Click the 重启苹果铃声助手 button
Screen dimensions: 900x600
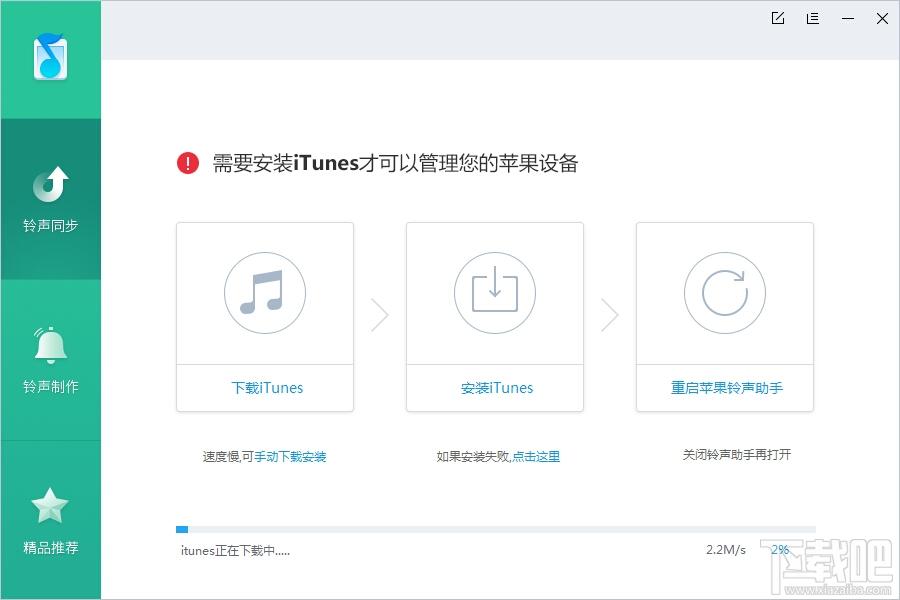[x=727, y=388]
